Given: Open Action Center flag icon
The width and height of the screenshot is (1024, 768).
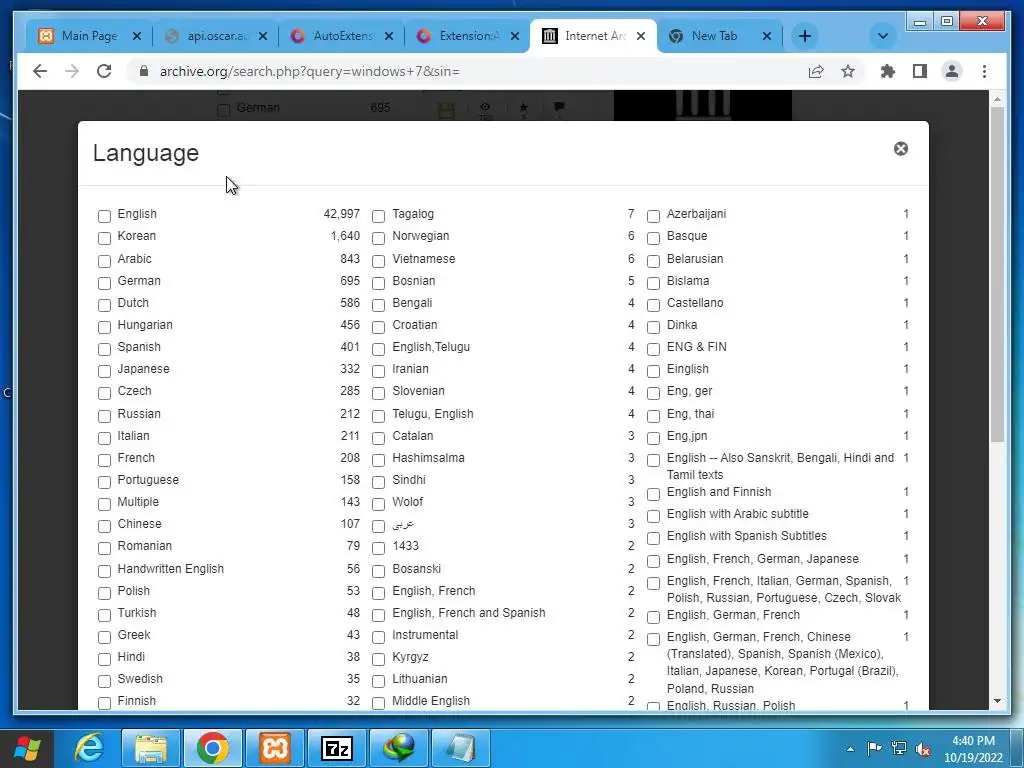Looking at the screenshot, I should click(874, 749).
